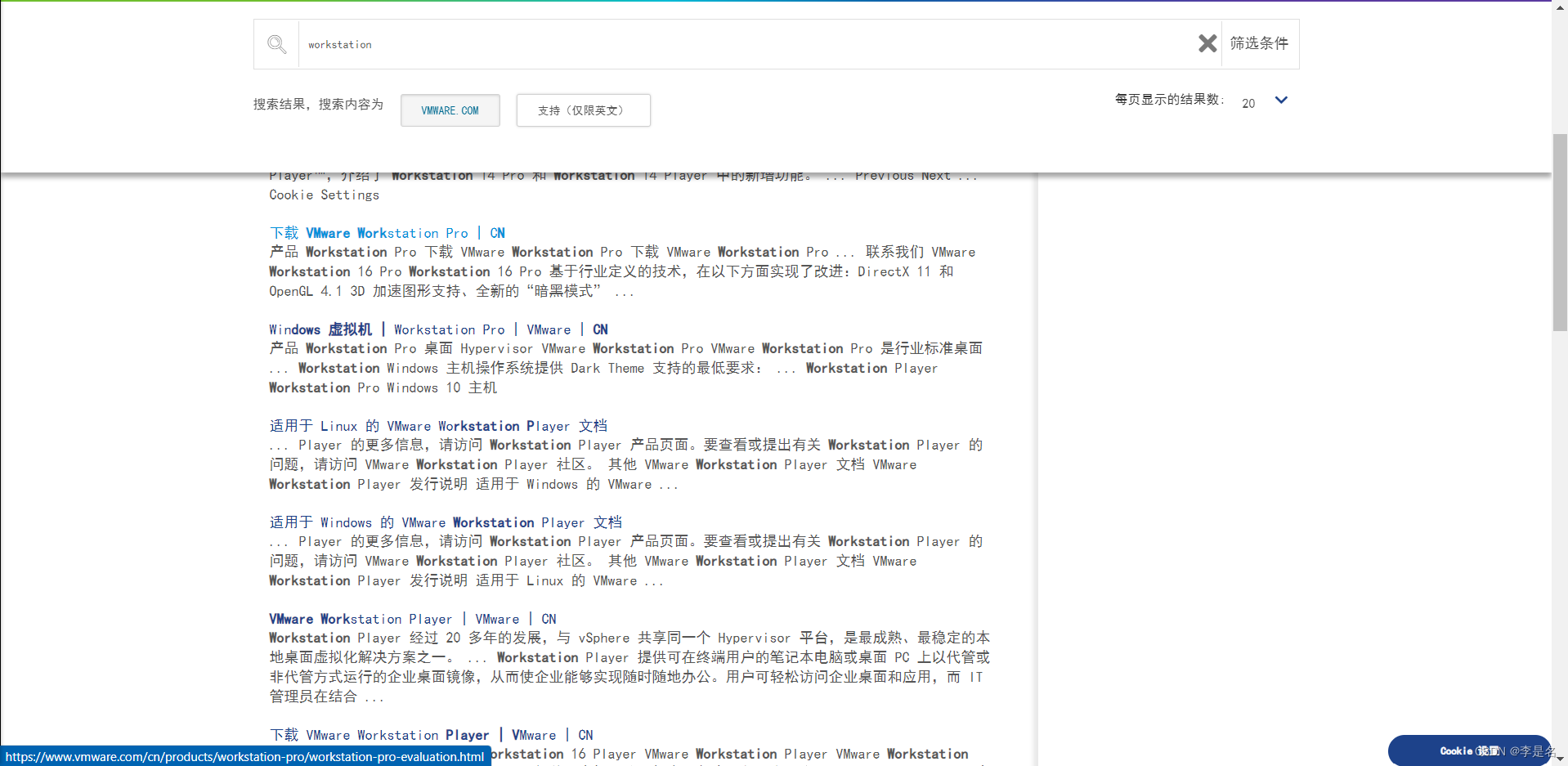Open link 下载 VMware Workstation Pro | CN
This screenshot has height=766, width=1568.
pyautogui.click(x=388, y=233)
